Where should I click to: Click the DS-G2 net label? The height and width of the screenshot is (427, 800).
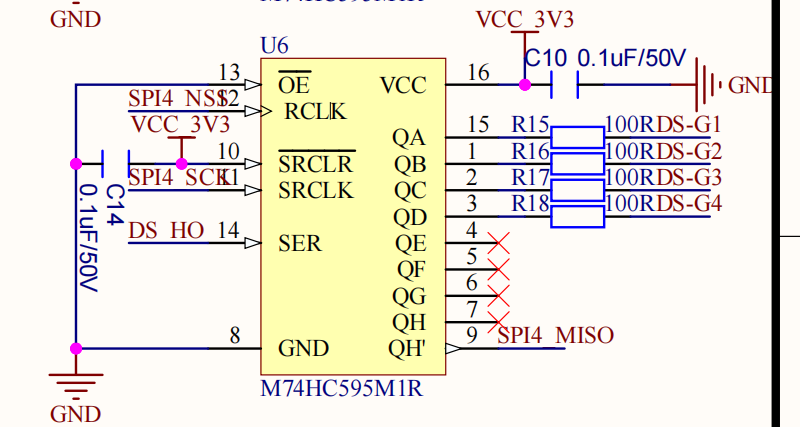pos(689,151)
